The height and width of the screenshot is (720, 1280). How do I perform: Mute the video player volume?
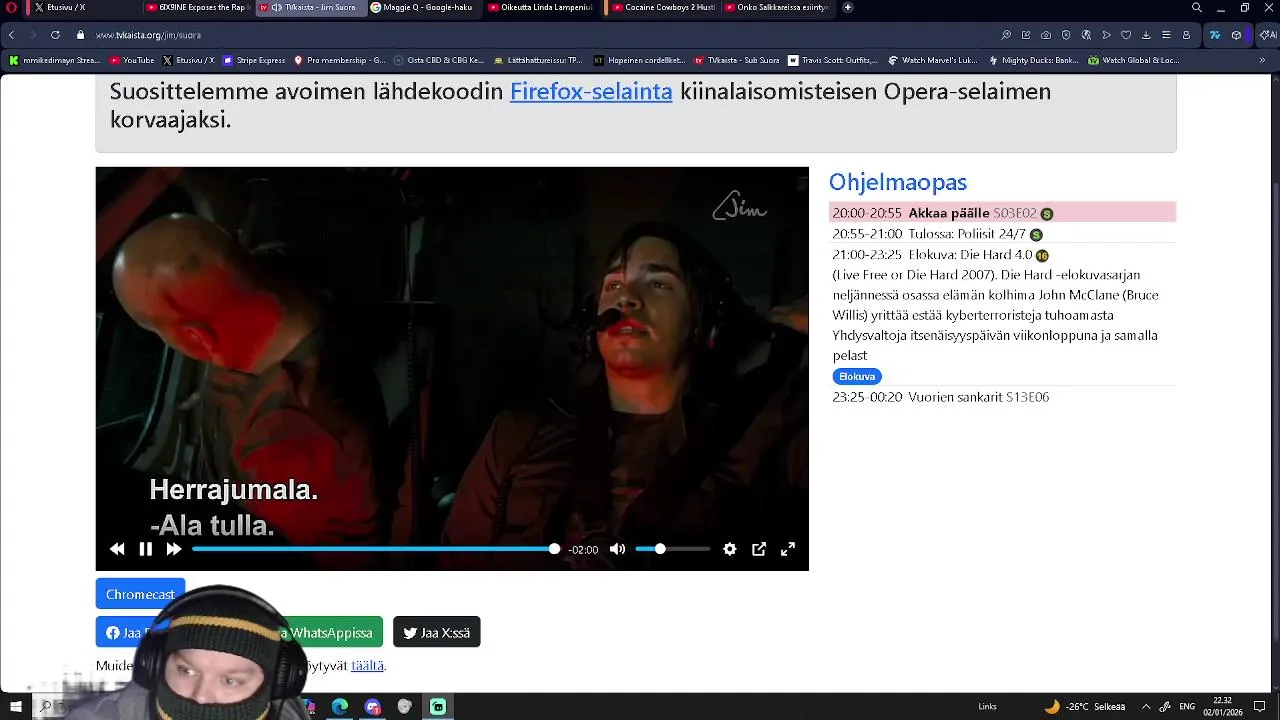pos(617,549)
